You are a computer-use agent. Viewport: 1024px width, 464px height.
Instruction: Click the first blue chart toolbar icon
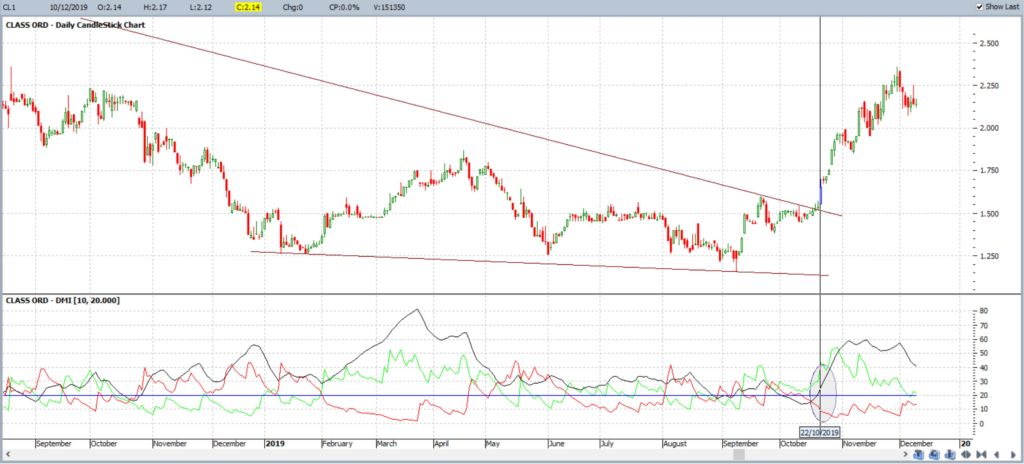click(x=919, y=454)
